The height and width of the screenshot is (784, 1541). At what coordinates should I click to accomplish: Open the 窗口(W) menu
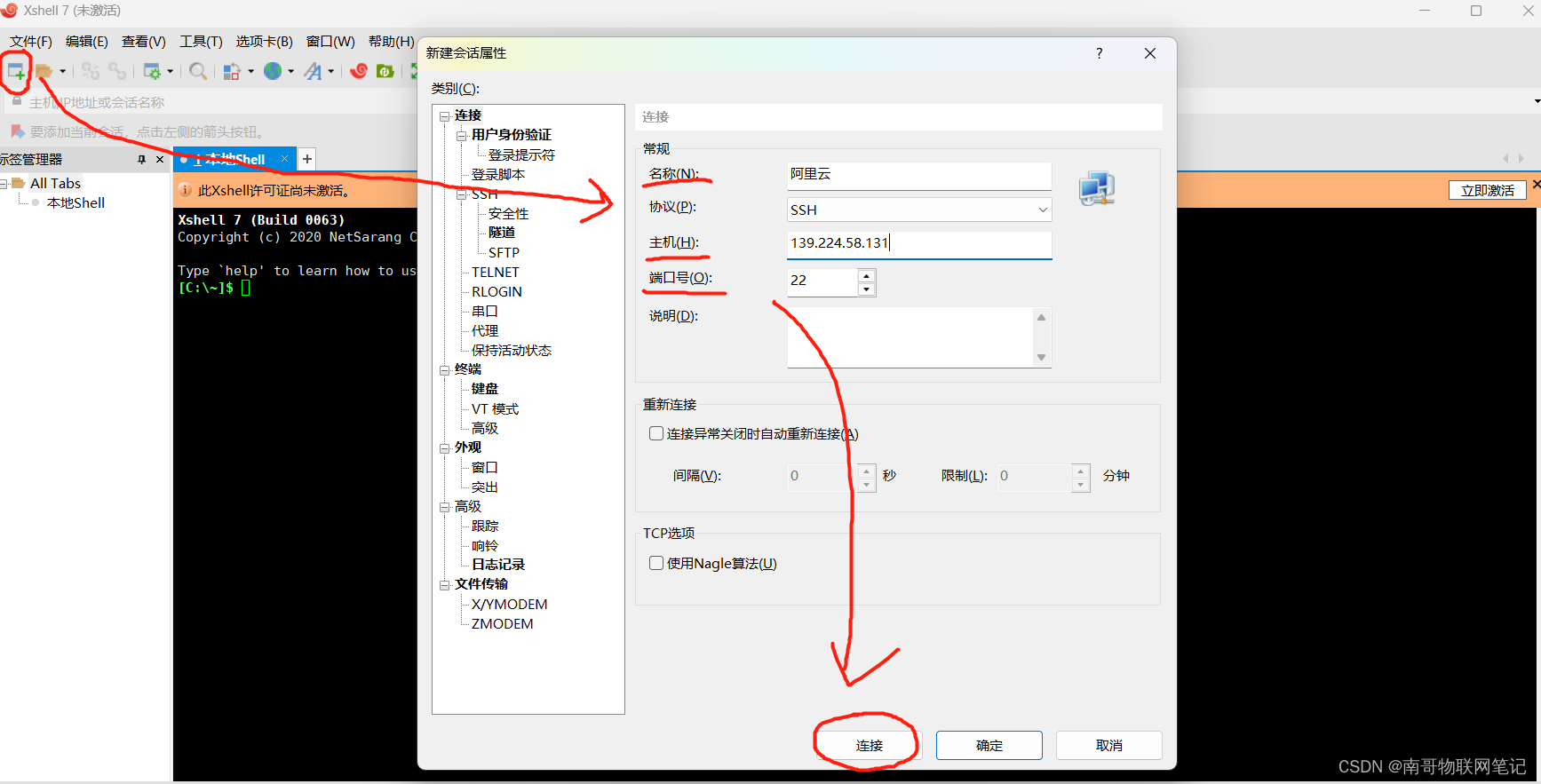click(330, 42)
